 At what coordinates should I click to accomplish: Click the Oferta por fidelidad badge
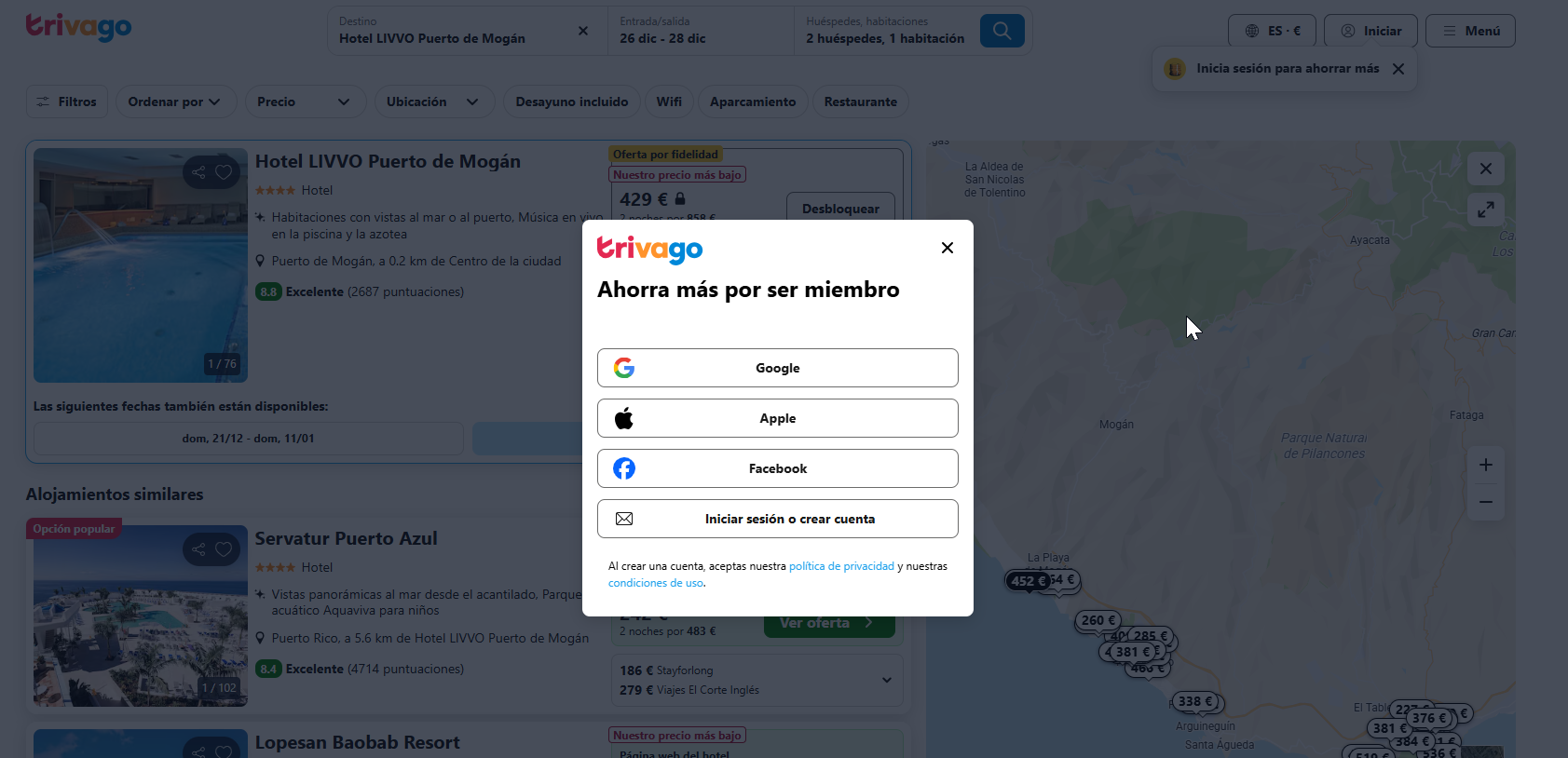coord(665,155)
